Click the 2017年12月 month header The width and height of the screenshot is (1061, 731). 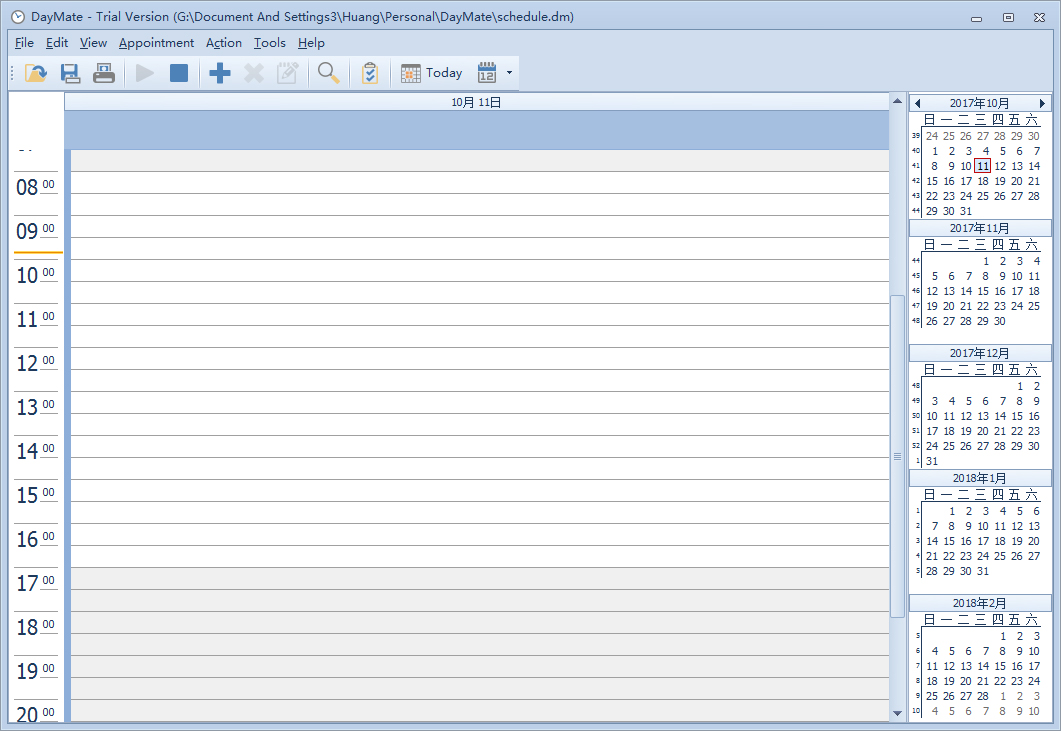[x=979, y=353]
